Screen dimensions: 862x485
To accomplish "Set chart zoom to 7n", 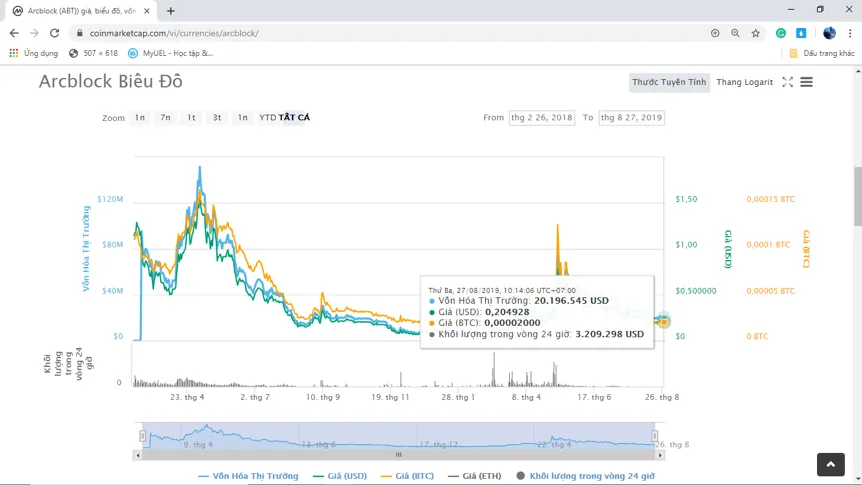I will pos(165,117).
